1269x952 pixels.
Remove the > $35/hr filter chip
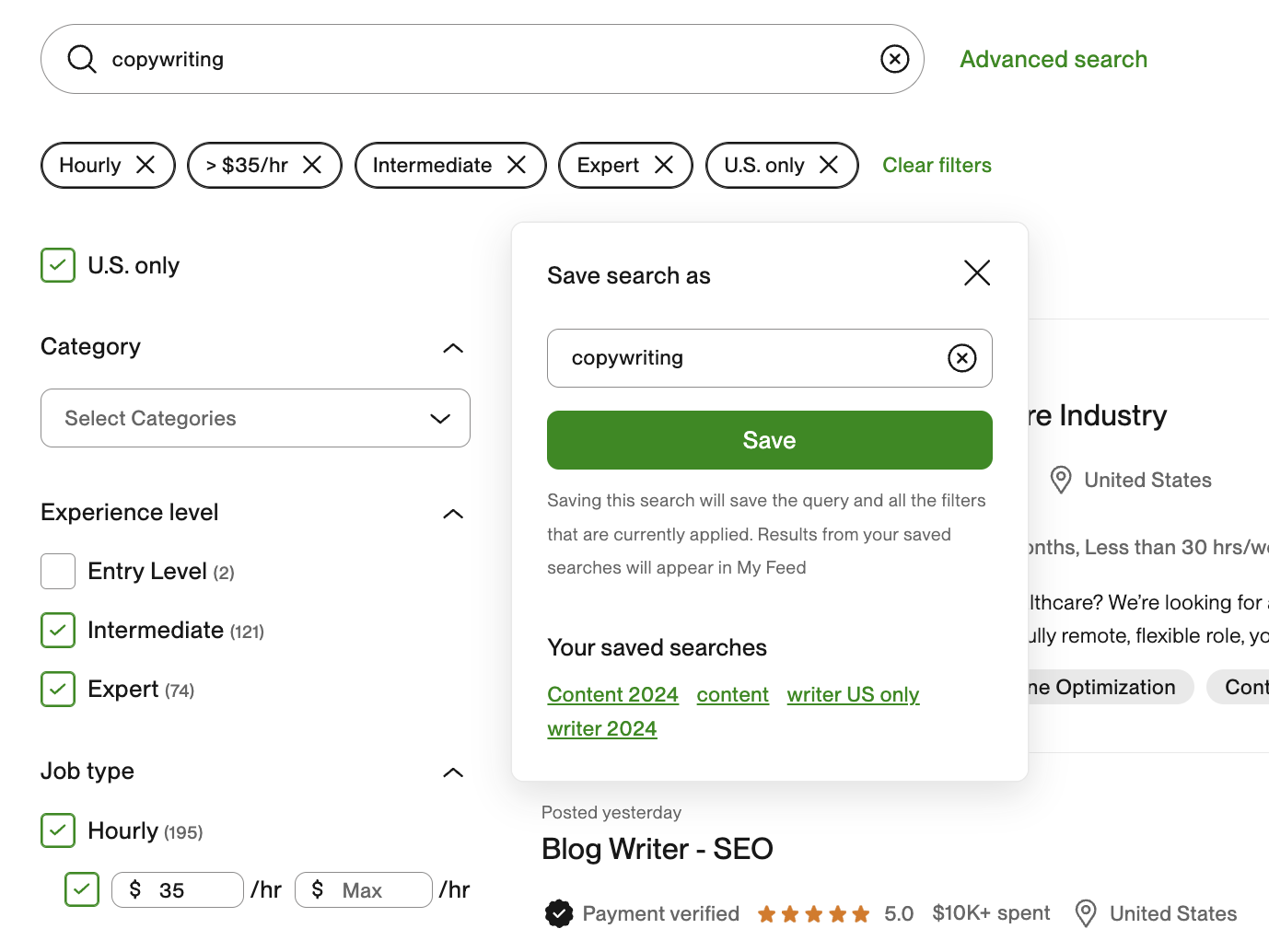click(x=312, y=165)
